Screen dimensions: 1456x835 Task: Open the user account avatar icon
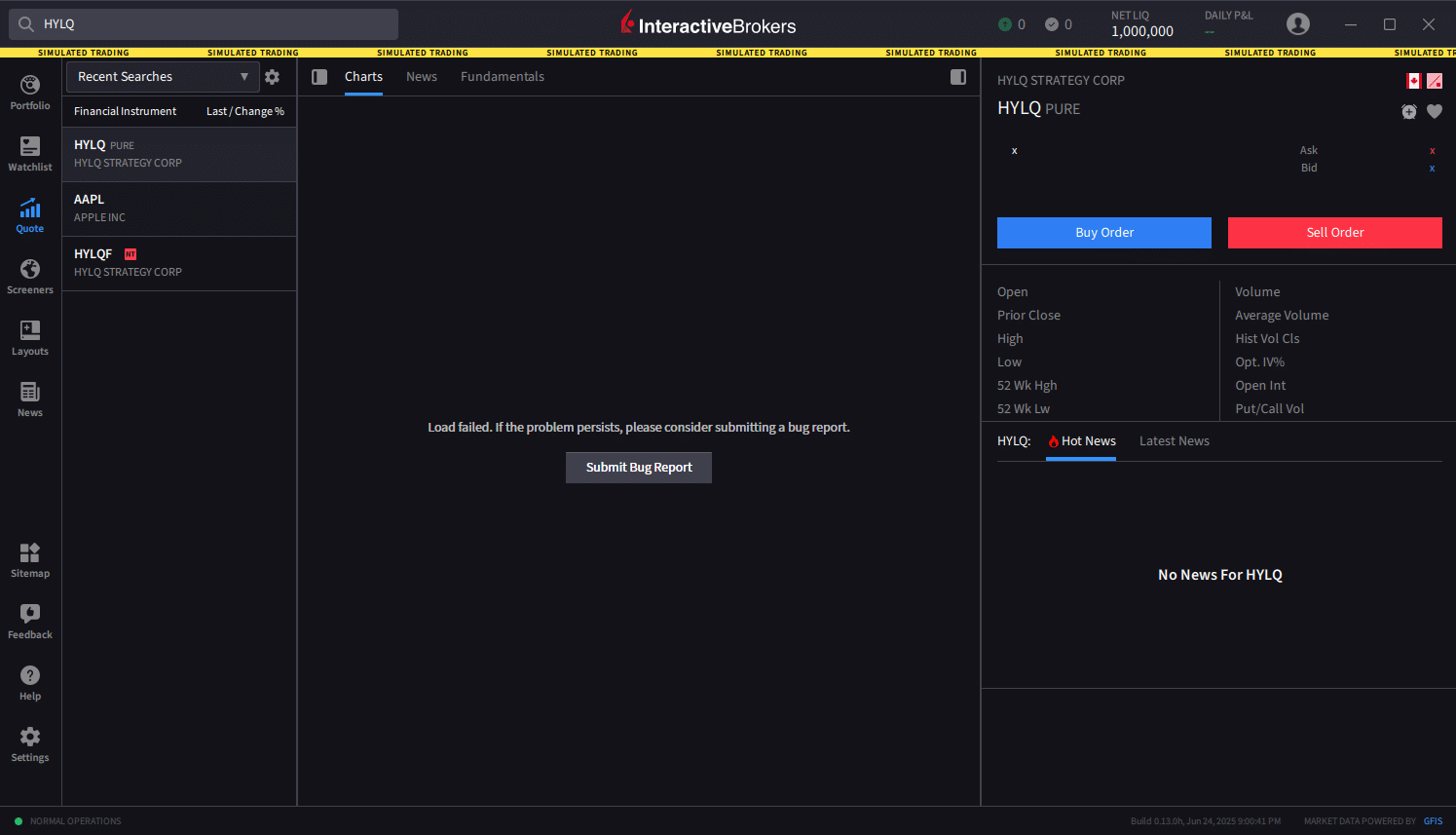tap(1298, 24)
